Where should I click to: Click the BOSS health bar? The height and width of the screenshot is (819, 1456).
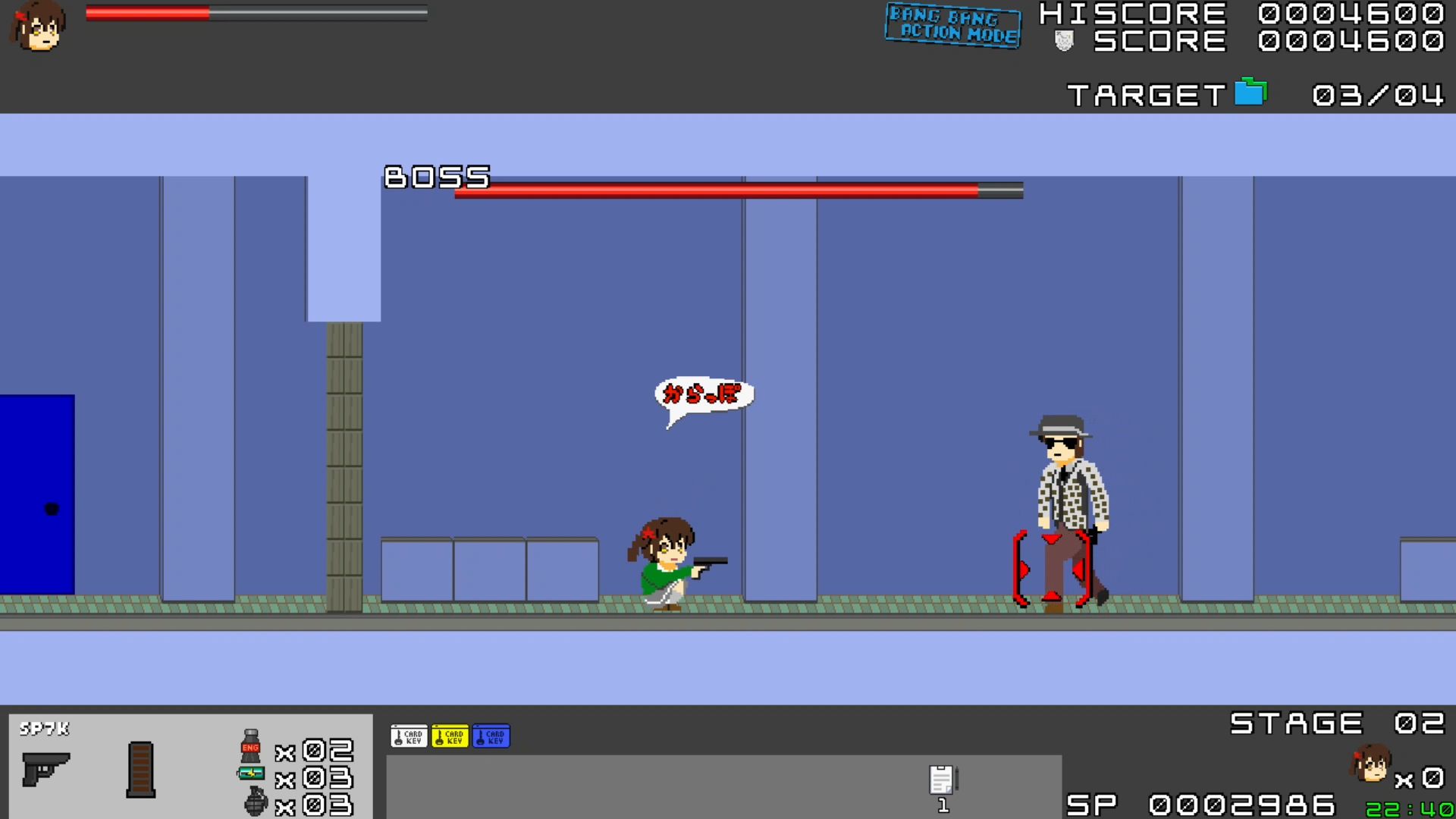pyautogui.click(x=739, y=190)
